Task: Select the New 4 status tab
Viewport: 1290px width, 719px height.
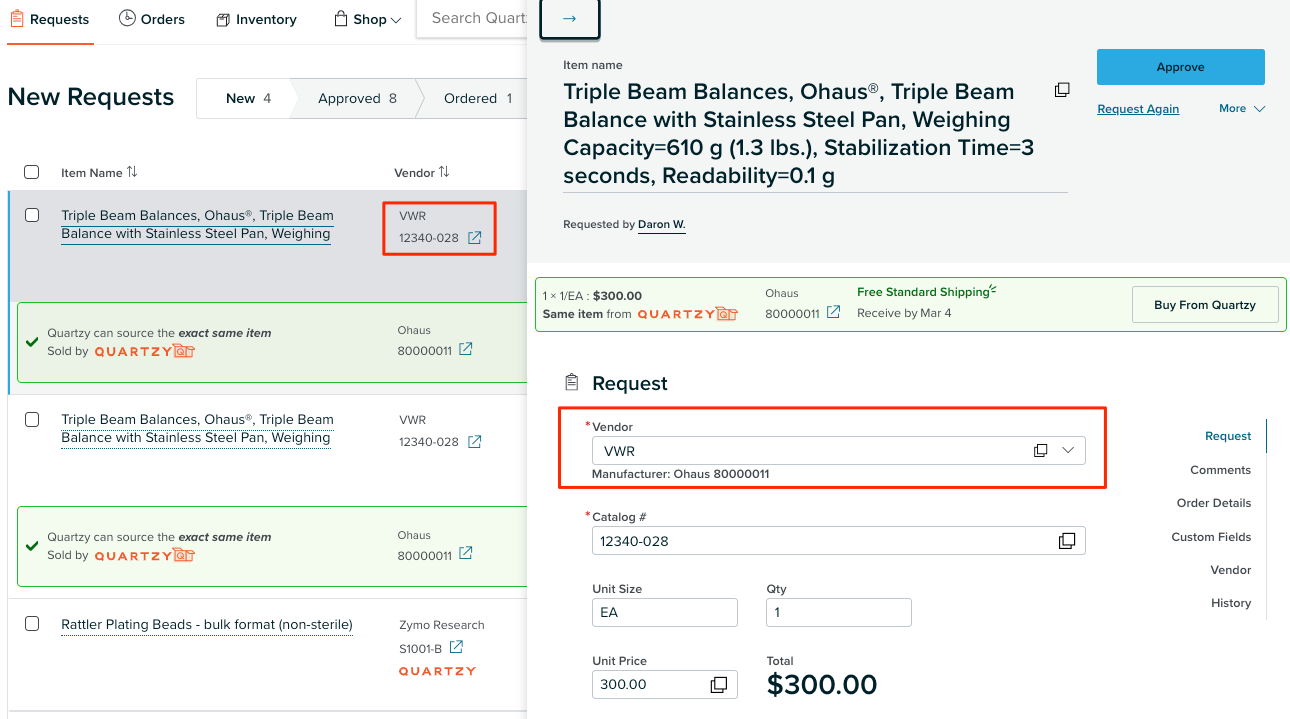Action: pos(248,98)
